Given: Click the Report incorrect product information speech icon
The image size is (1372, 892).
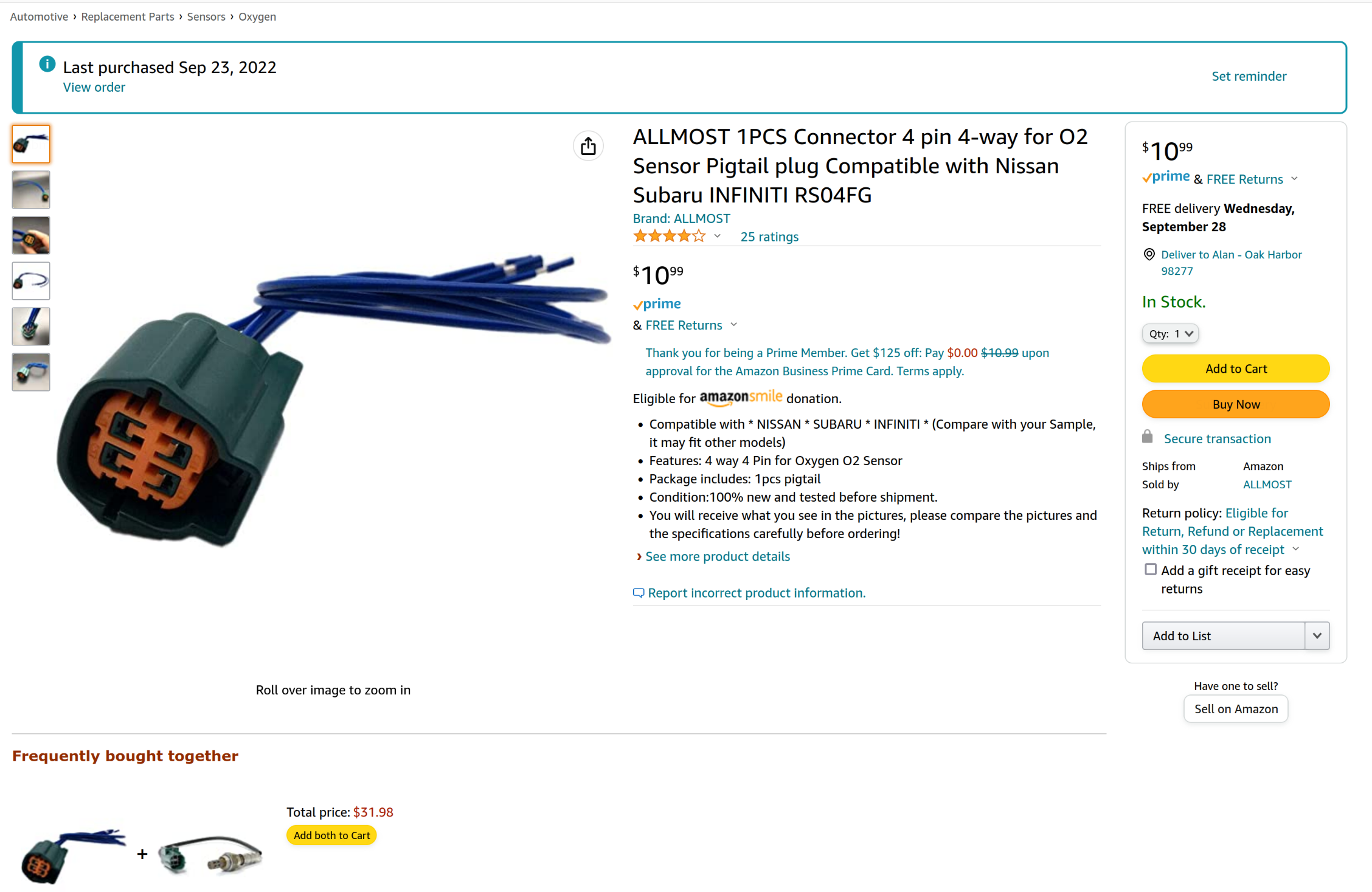Looking at the screenshot, I should (x=639, y=593).
